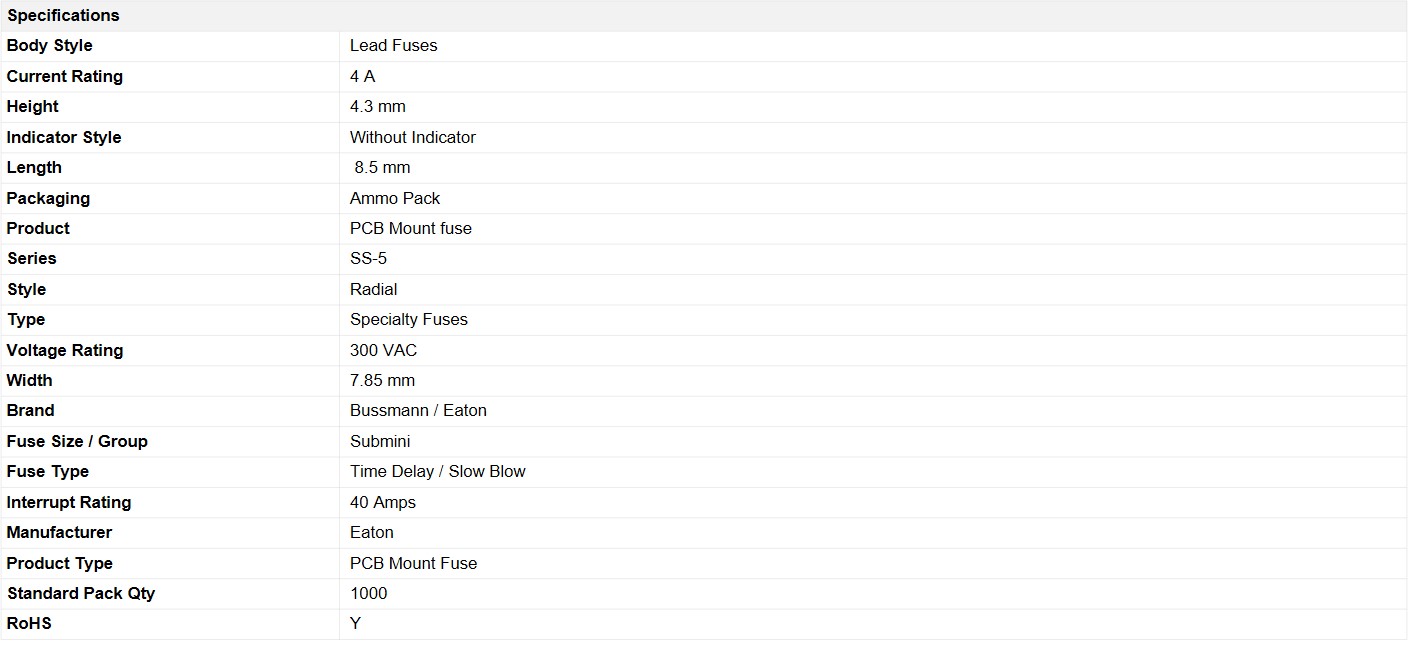The height and width of the screenshot is (645, 1408).
Task: Select the 300 VAC voltage rating
Action: click(x=384, y=350)
